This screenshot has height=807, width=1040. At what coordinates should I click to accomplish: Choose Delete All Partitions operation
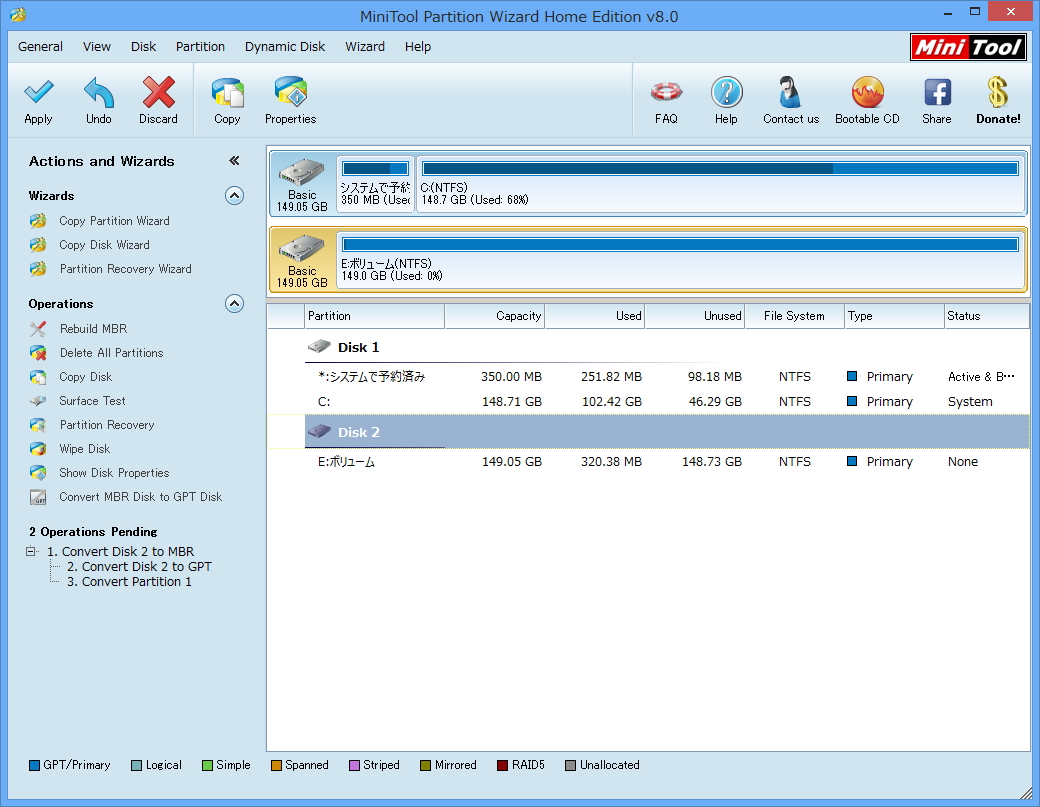(111, 353)
